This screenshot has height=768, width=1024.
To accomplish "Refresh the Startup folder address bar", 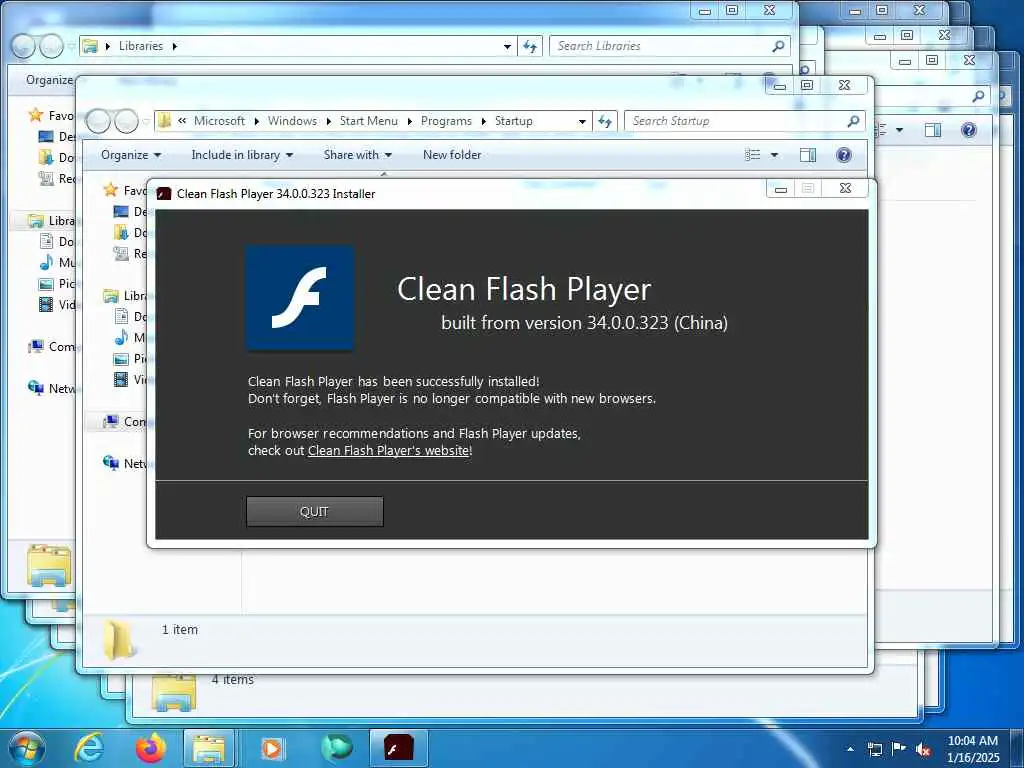I will point(605,121).
